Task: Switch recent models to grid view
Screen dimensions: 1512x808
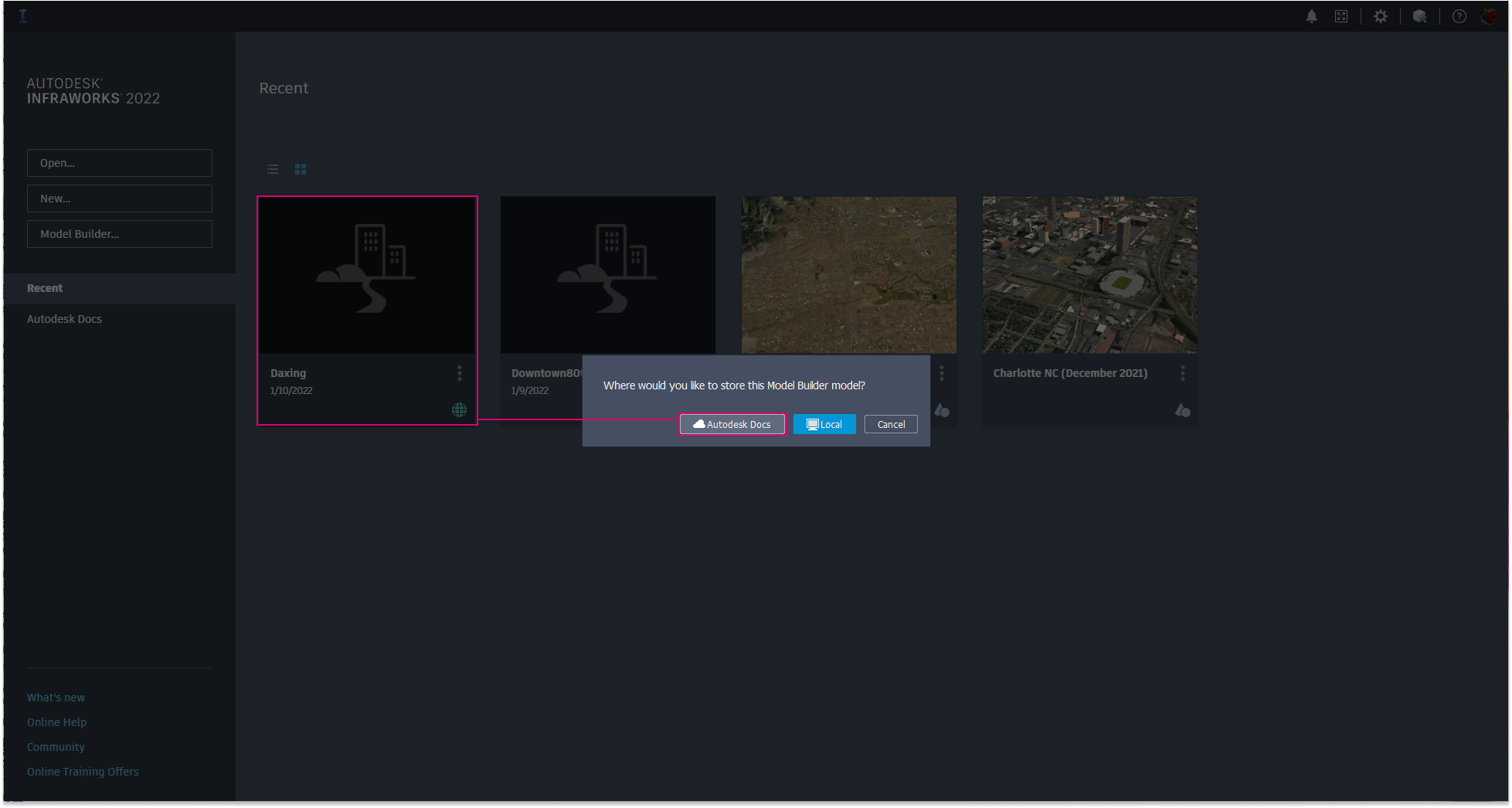Action: coord(301,169)
